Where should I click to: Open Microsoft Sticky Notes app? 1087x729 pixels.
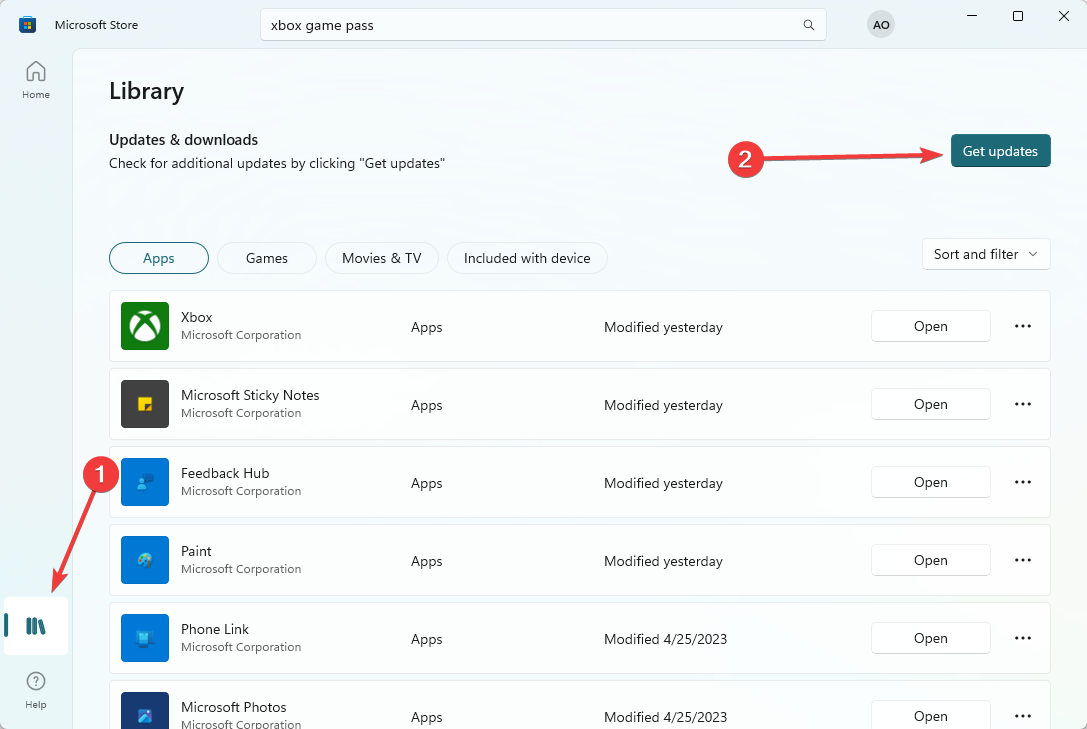coord(930,404)
